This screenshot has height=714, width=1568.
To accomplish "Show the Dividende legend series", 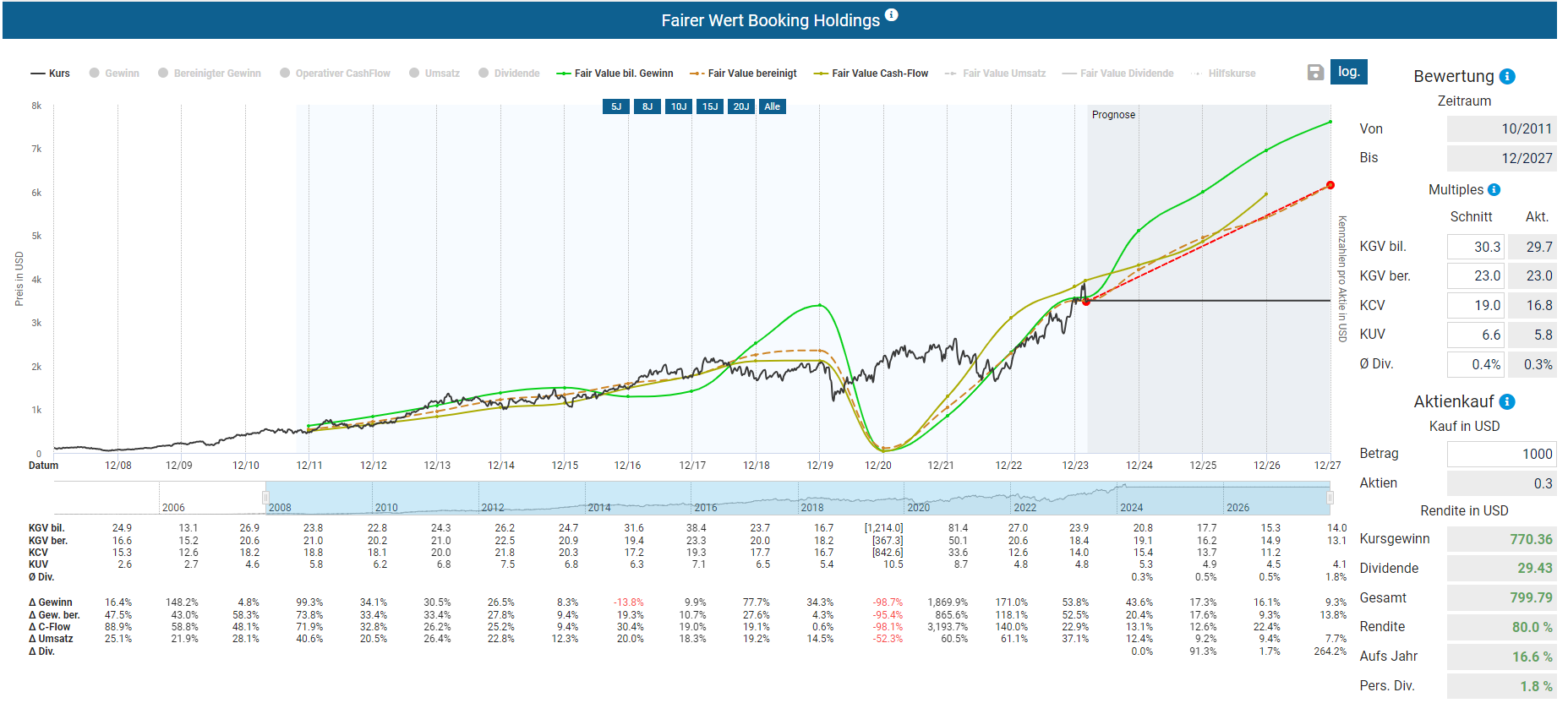I will click(x=509, y=74).
